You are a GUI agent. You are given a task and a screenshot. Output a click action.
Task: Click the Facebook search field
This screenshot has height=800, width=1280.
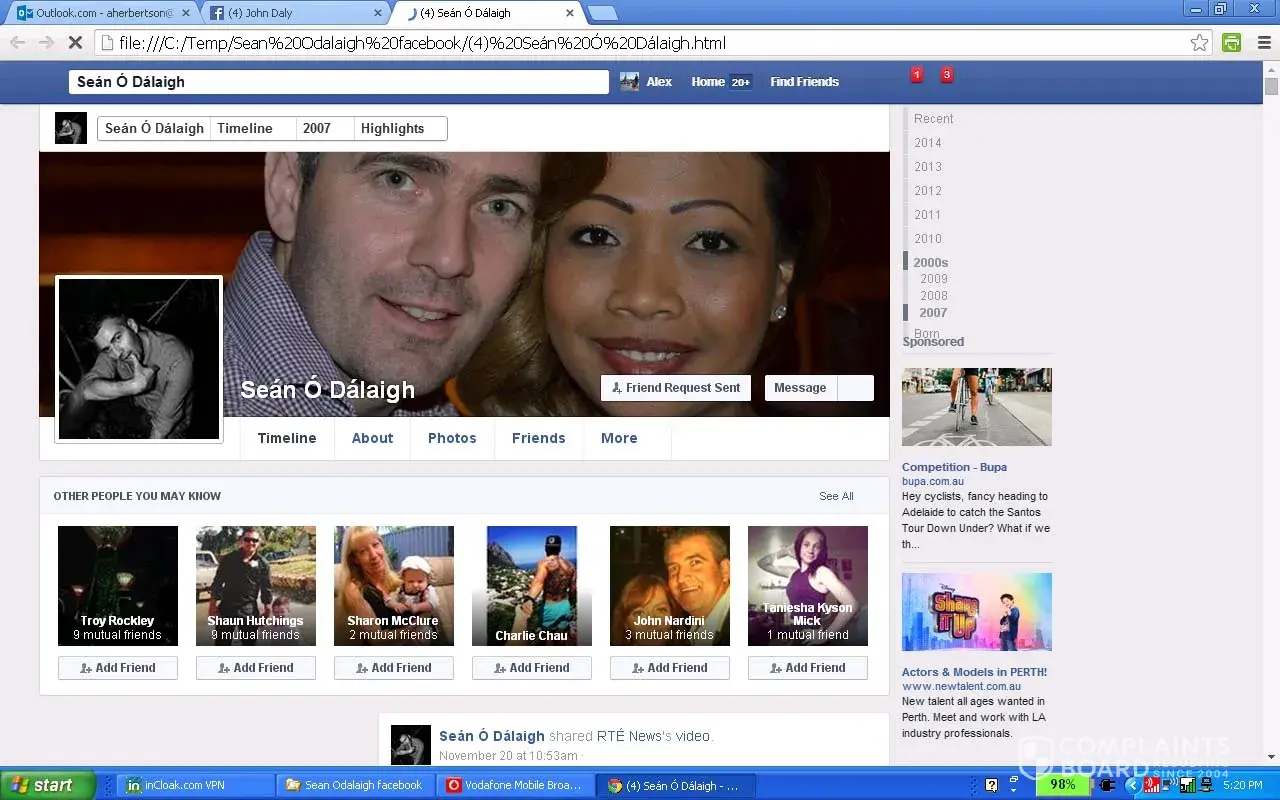point(339,82)
